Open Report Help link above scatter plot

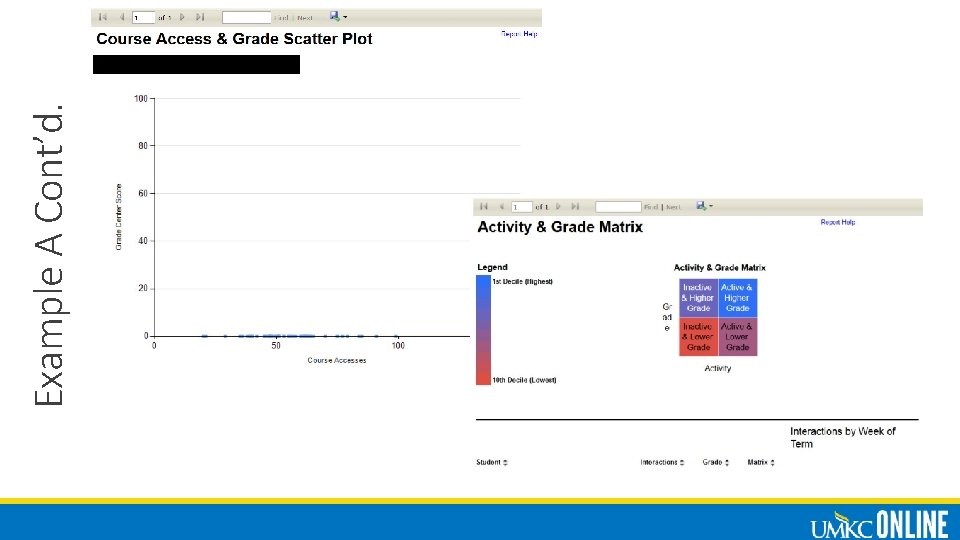pos(519,34)
